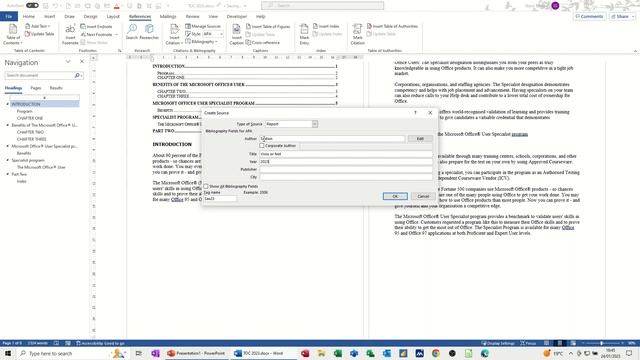Screen dimensions: 640x360
Task: Click the Share button
Action: [x=622, y=16]
